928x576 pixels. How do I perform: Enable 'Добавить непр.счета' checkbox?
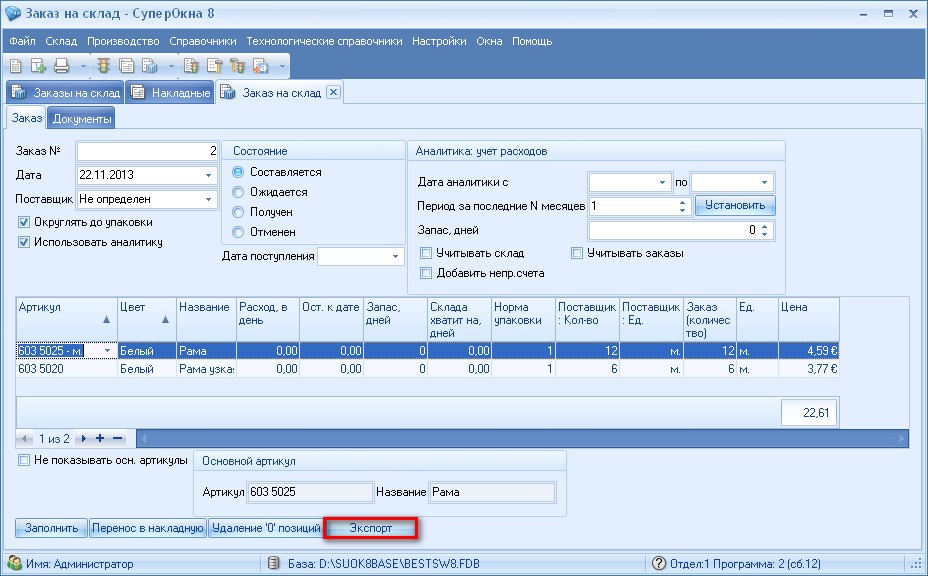tap(426, 273)
